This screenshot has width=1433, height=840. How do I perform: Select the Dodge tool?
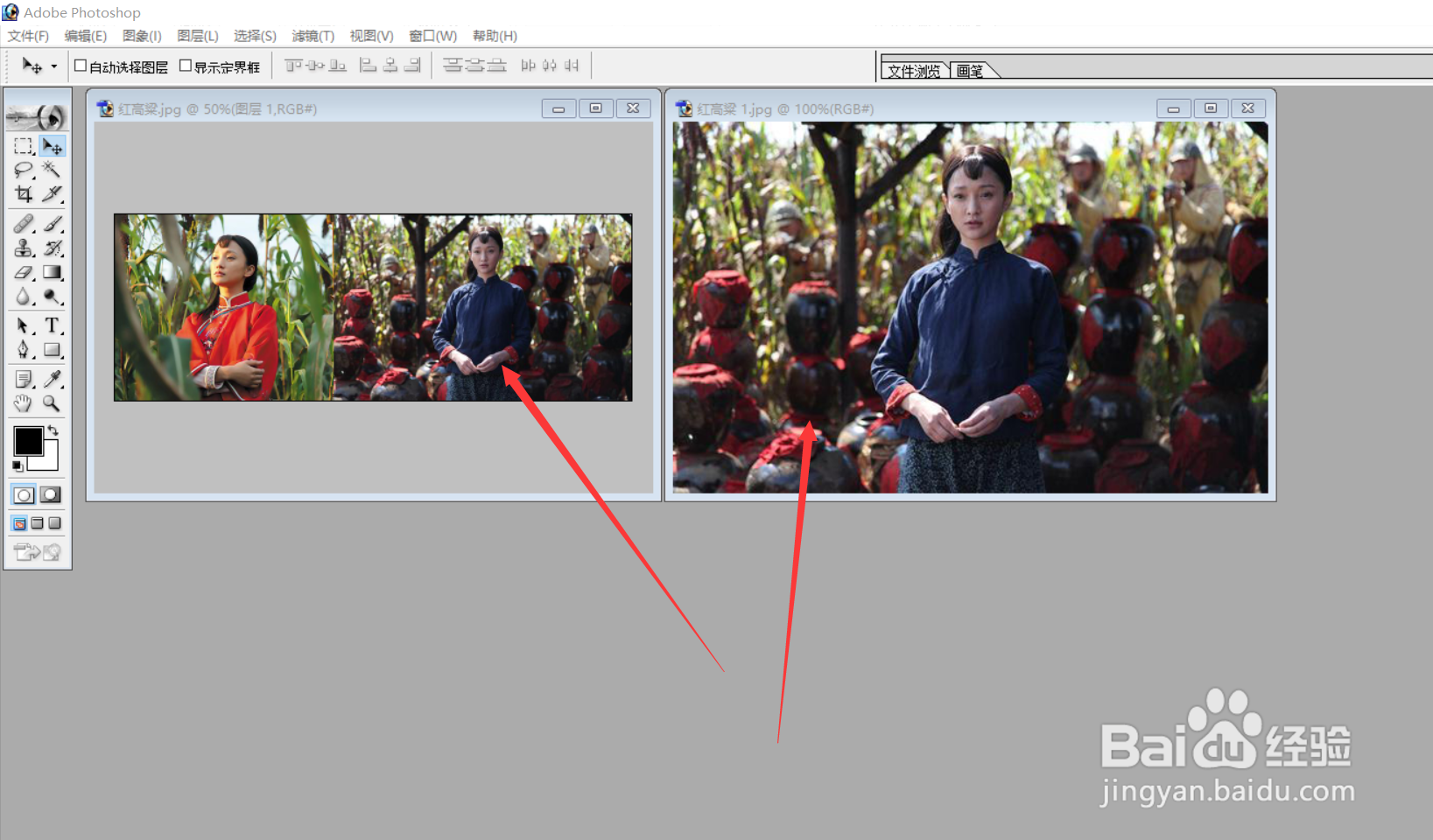(53, 297)
